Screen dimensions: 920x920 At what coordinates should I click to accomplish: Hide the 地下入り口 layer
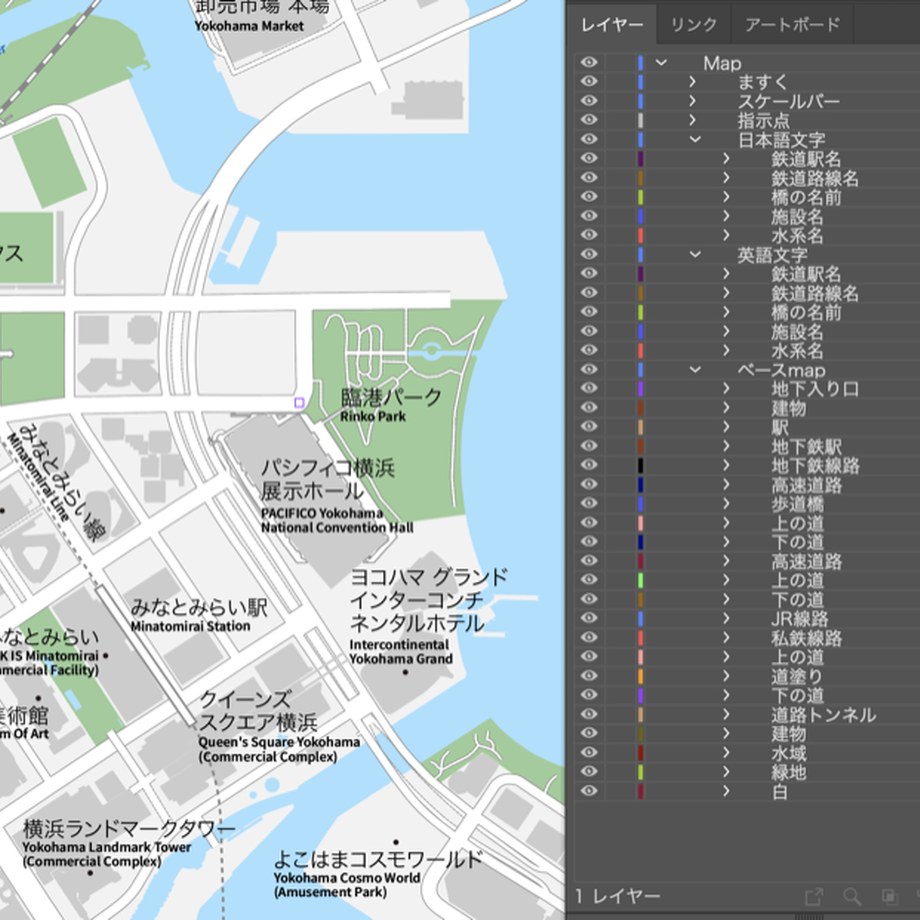589,388
